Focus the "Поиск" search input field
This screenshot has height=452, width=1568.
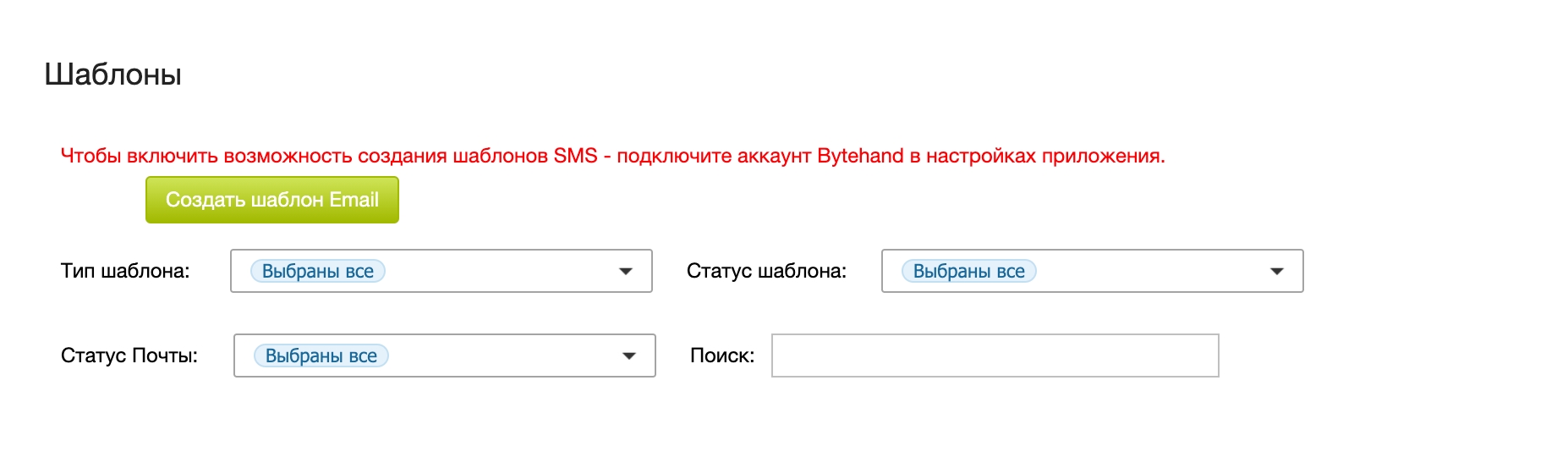[x=995, y=356]
